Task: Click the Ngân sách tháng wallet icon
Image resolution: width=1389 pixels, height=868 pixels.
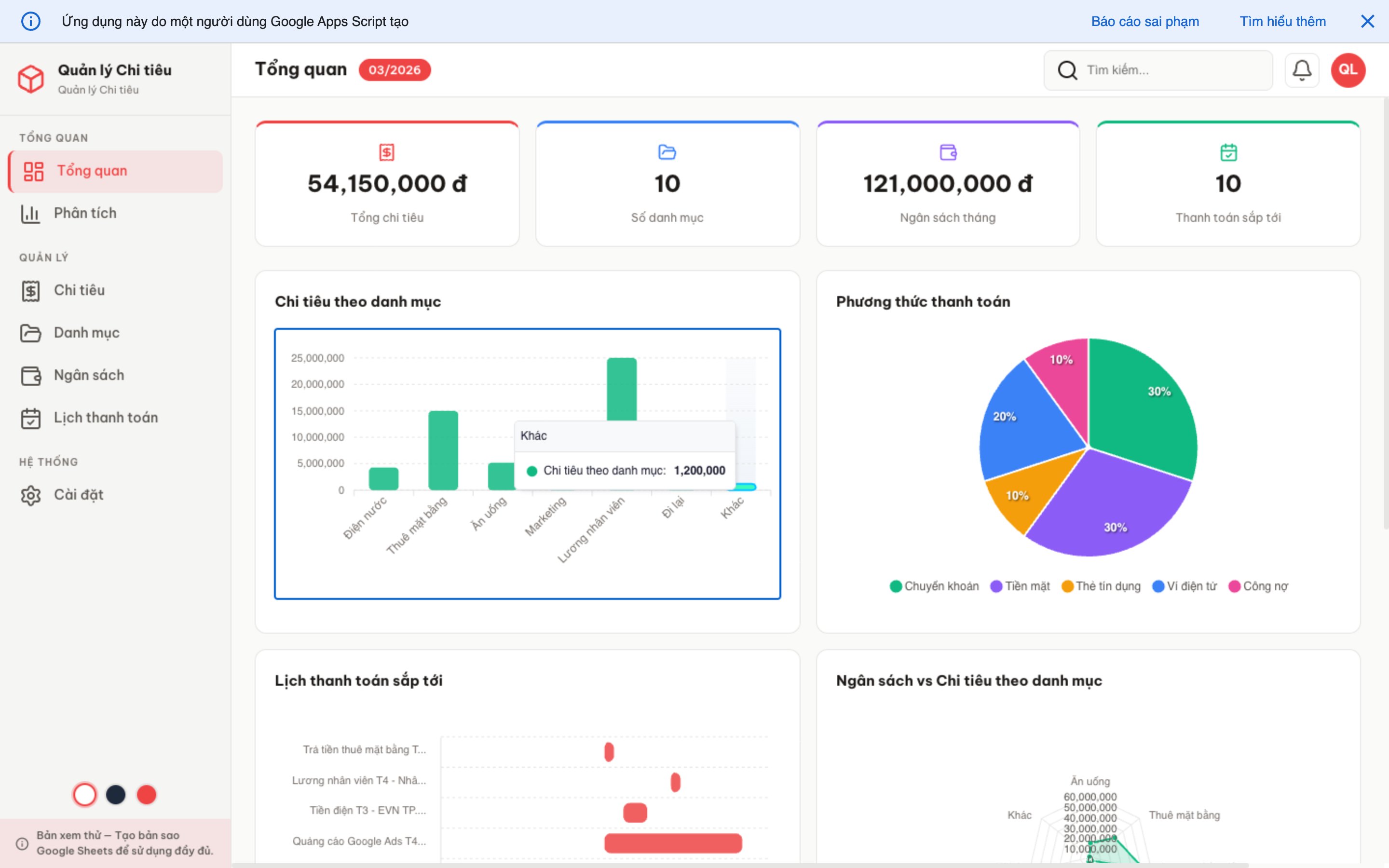Action: point(948,152)
